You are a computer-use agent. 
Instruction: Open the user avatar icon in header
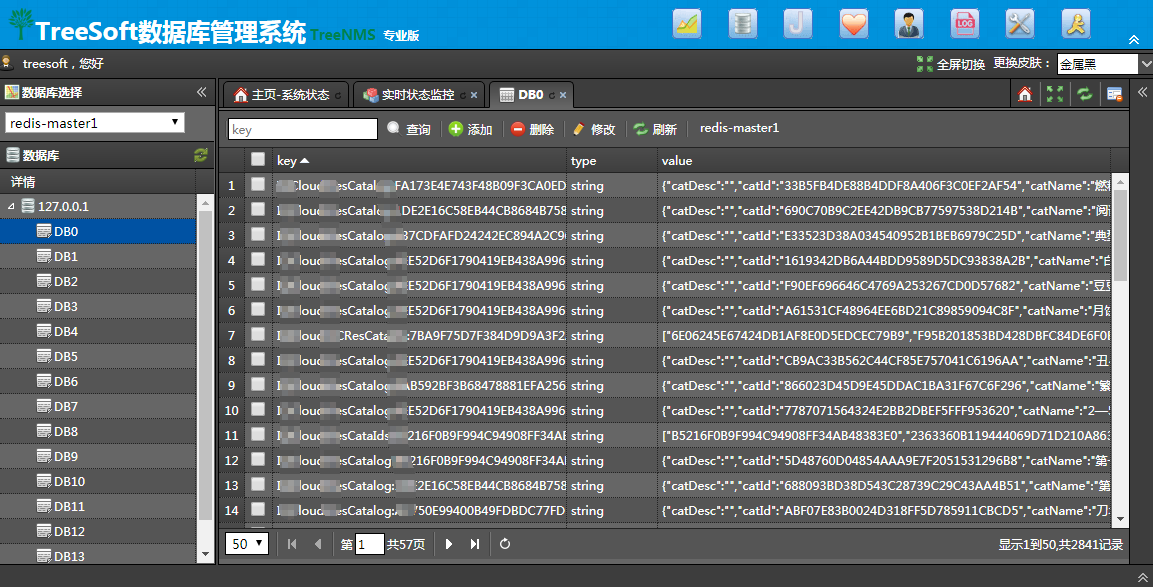[x=909, y=24]
